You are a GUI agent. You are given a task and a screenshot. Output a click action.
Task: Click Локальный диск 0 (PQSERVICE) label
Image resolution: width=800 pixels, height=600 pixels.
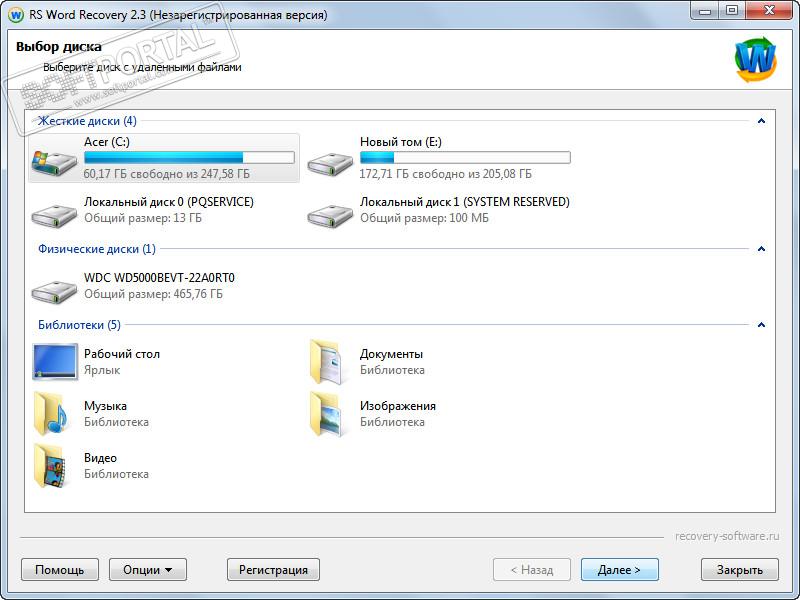pos(169,202)
